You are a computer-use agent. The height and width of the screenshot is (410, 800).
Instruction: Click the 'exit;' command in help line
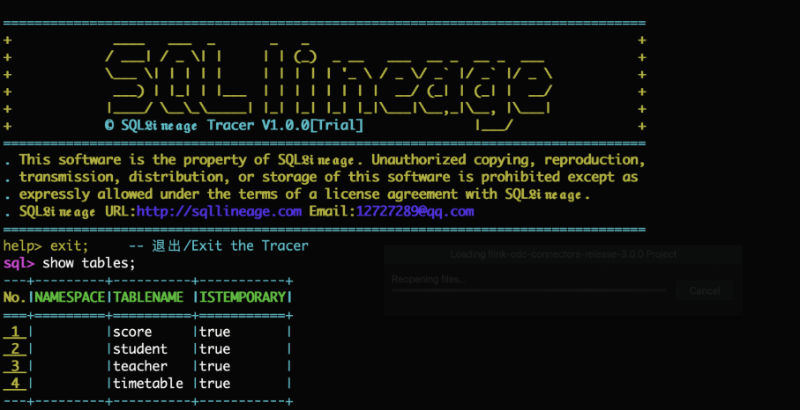pos(69,246)
